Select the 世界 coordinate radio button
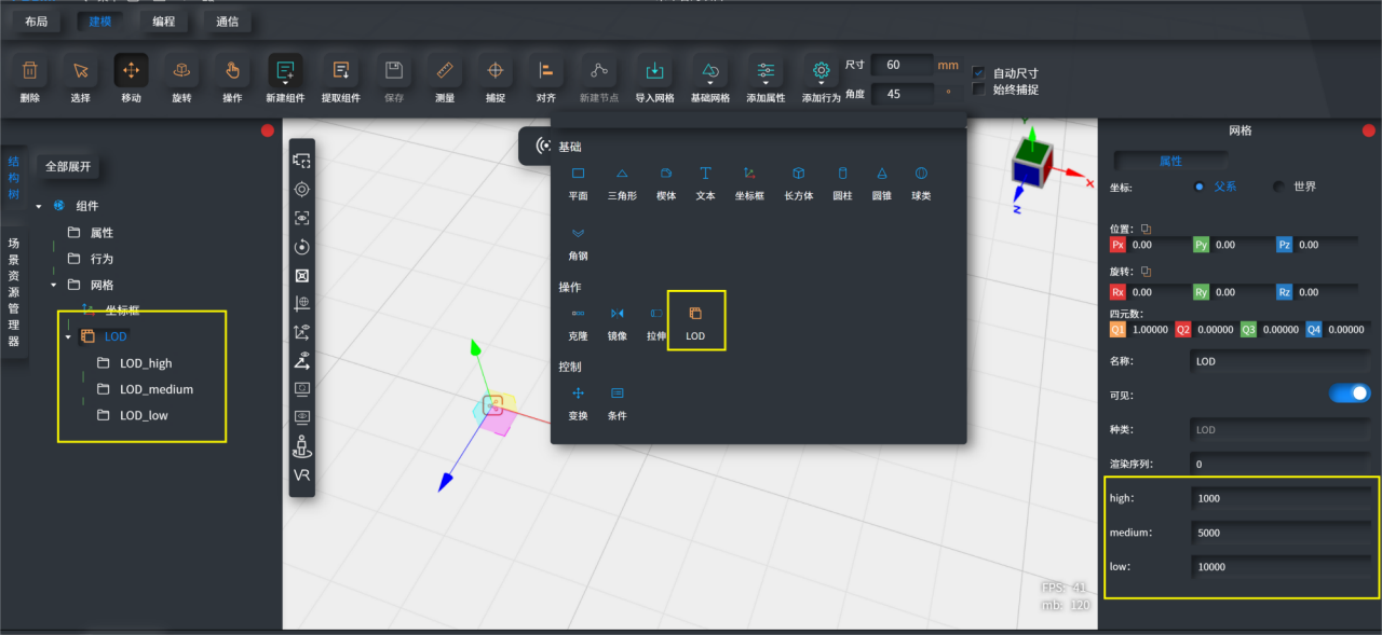Image resolution: width=1382 pixels, height=636 pixels. [x=1279, y=187]
